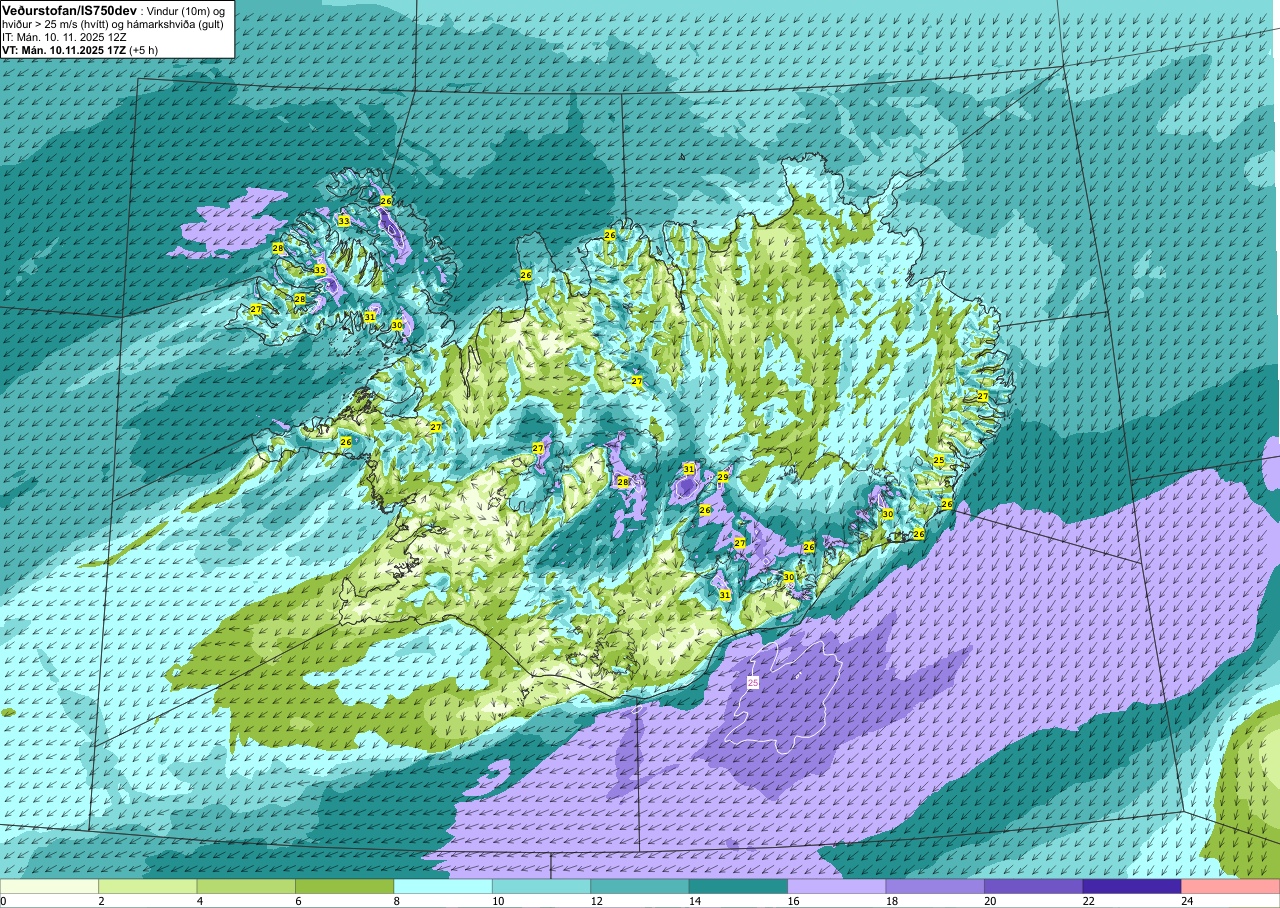The width and height of the screenshot is (1280, 908).
Task: Click the '(+5 h)' forecast offset text
Action: pos(144,49)
